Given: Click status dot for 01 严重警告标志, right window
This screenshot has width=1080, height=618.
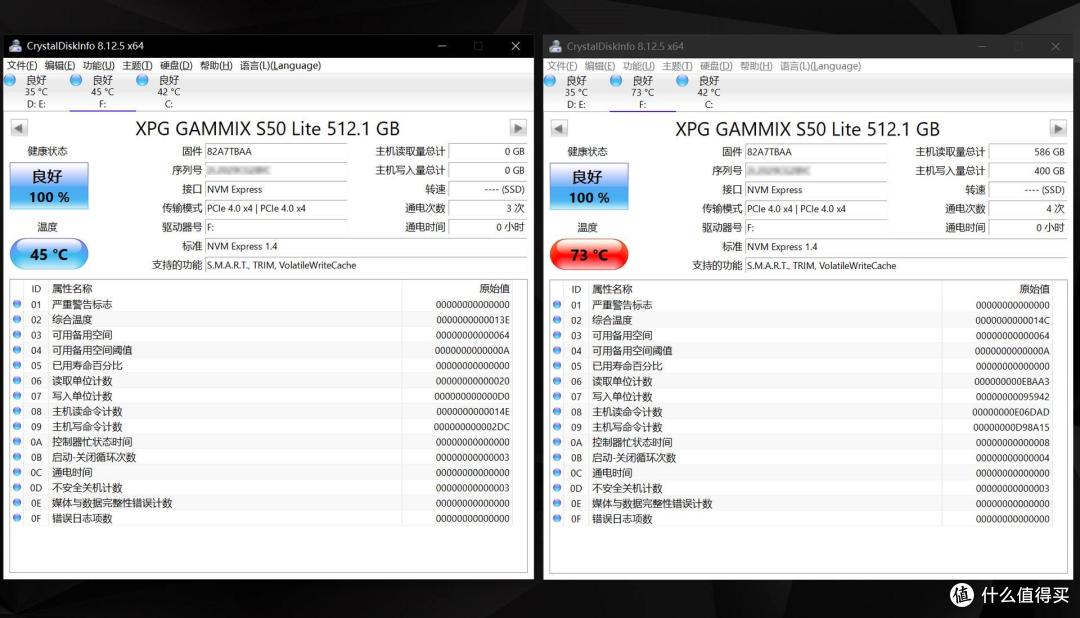Looking at the screenshot, I should tap(557, 305).
